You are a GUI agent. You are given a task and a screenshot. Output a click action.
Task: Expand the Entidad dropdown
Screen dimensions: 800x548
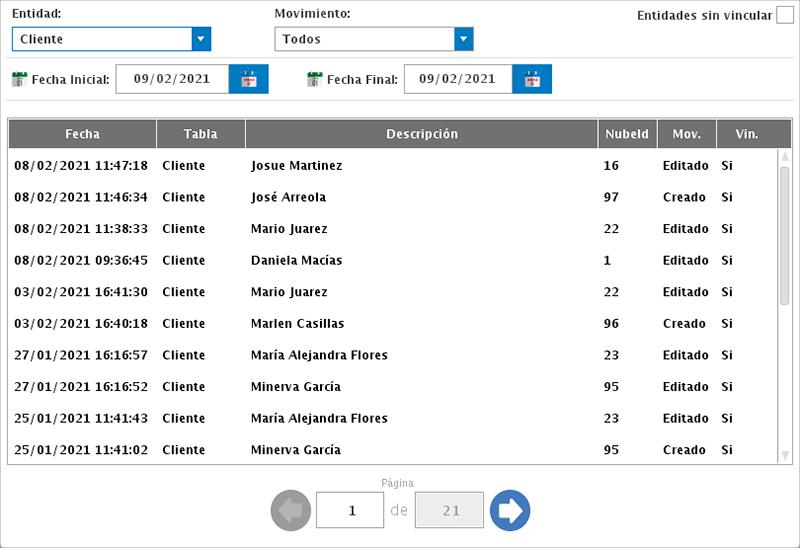click(x=201, y=39)
